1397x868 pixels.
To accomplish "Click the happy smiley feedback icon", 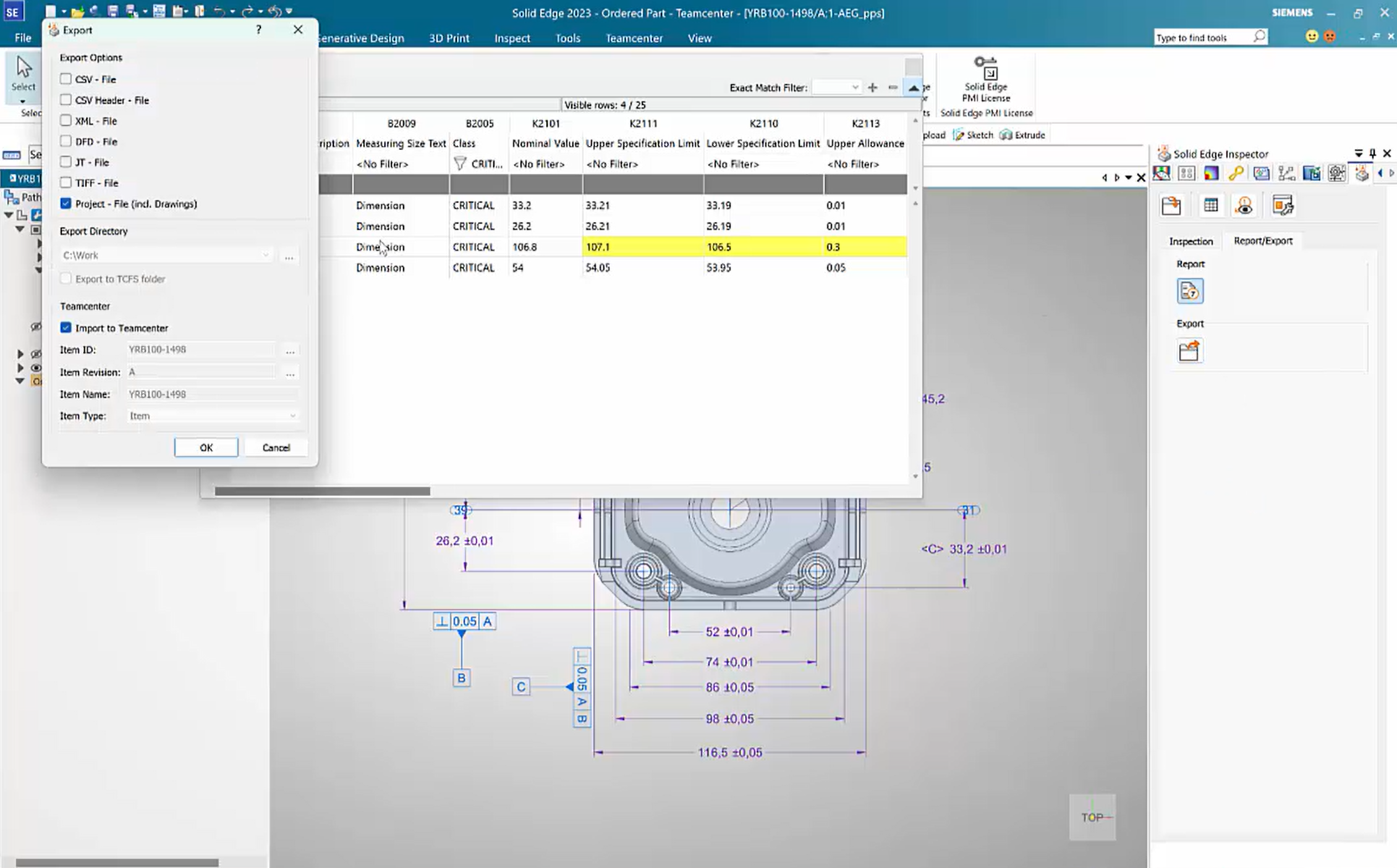I will (x=1312, y=36).
